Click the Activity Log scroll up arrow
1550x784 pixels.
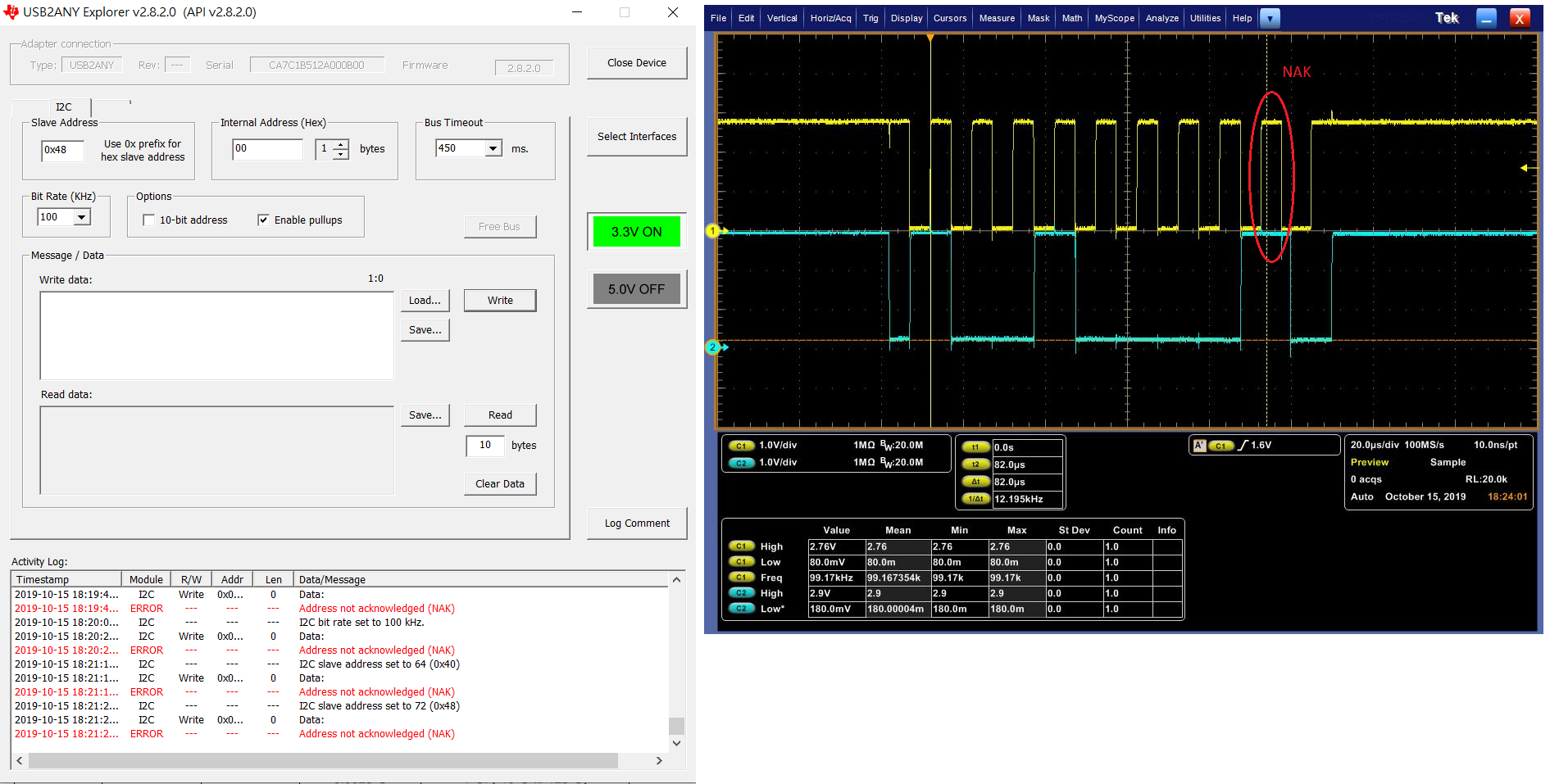(x=676, y=580)
